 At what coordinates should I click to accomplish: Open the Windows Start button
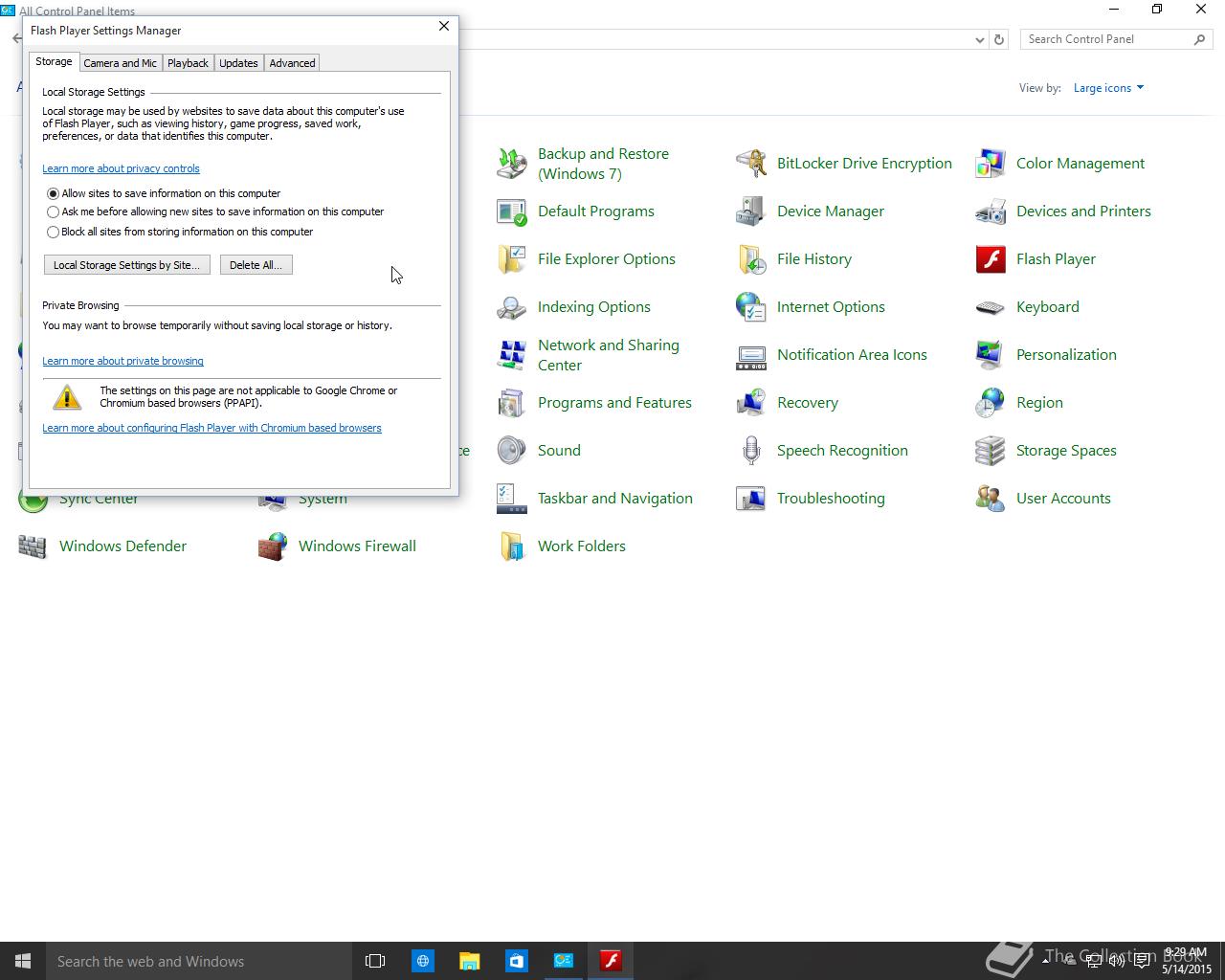pos(23,961)
